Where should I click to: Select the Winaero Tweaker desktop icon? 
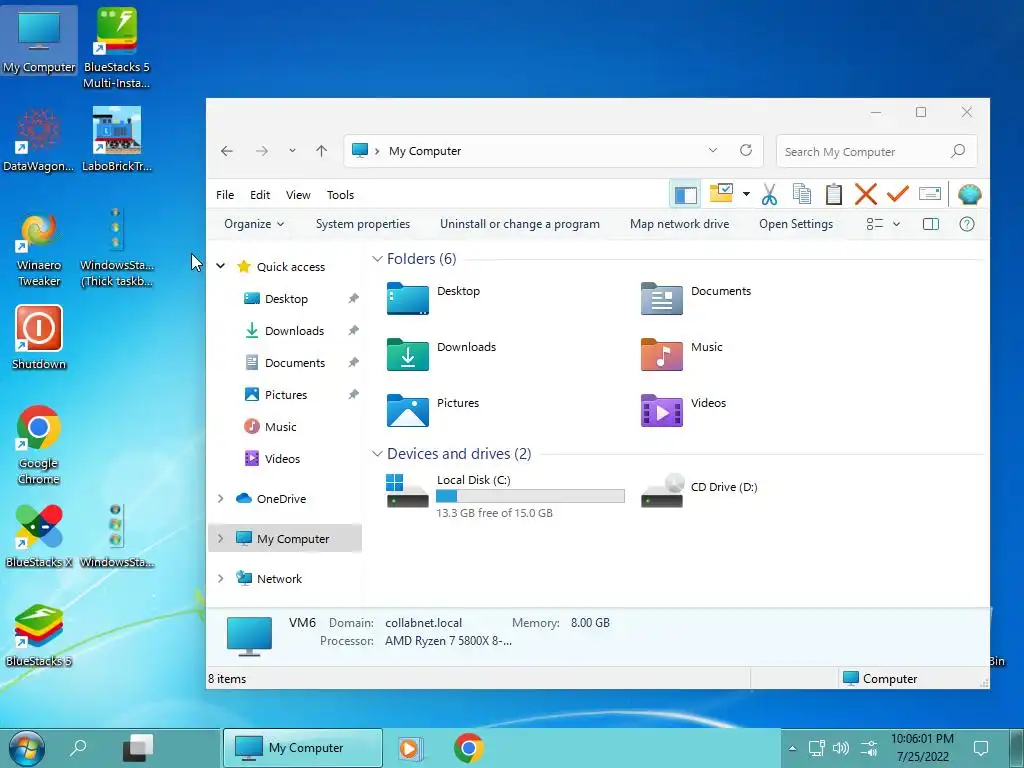point(39,248)
